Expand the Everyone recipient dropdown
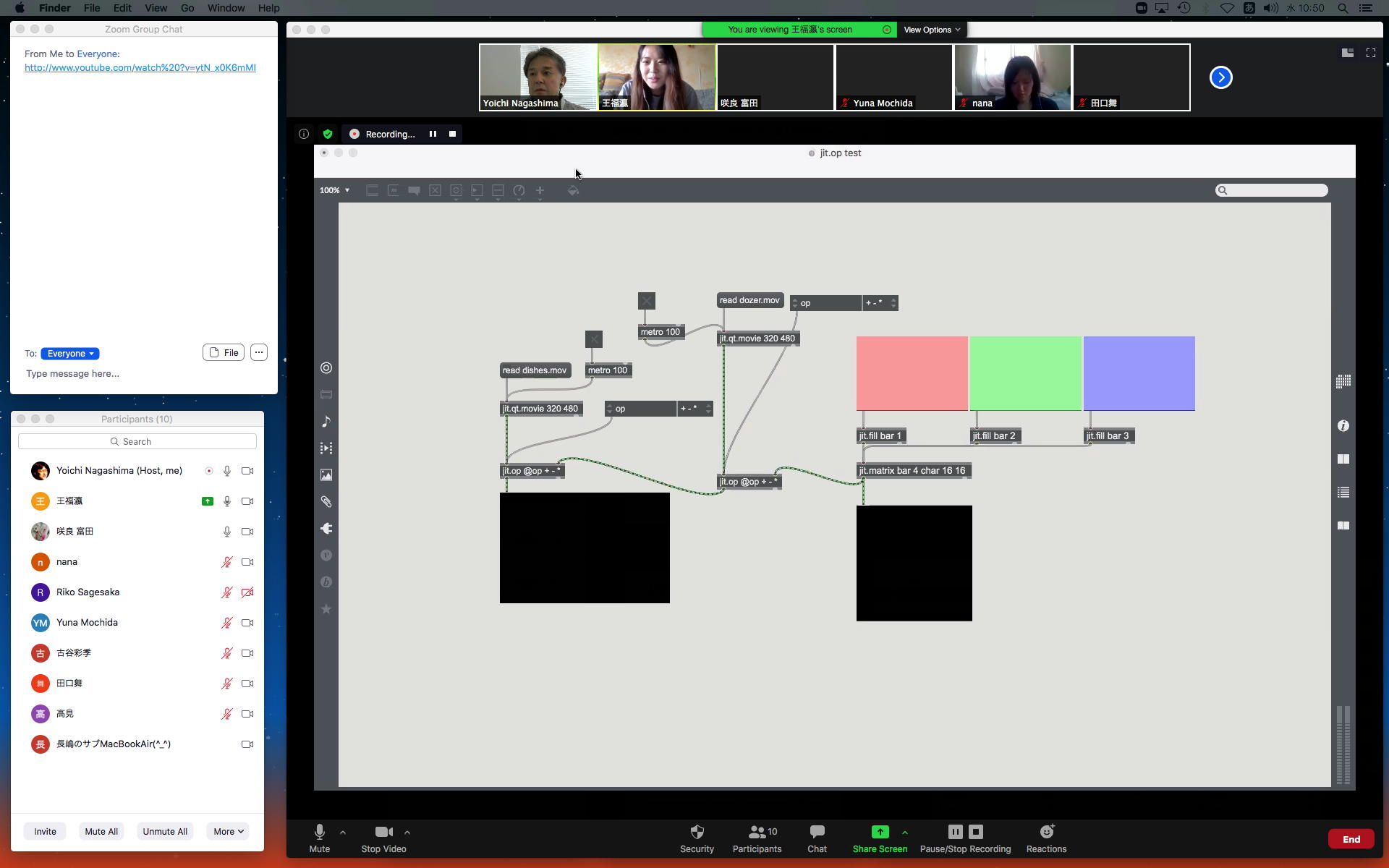Viewport: 1389px width, 868px height. pyautogui.click(x=70, y=354)
